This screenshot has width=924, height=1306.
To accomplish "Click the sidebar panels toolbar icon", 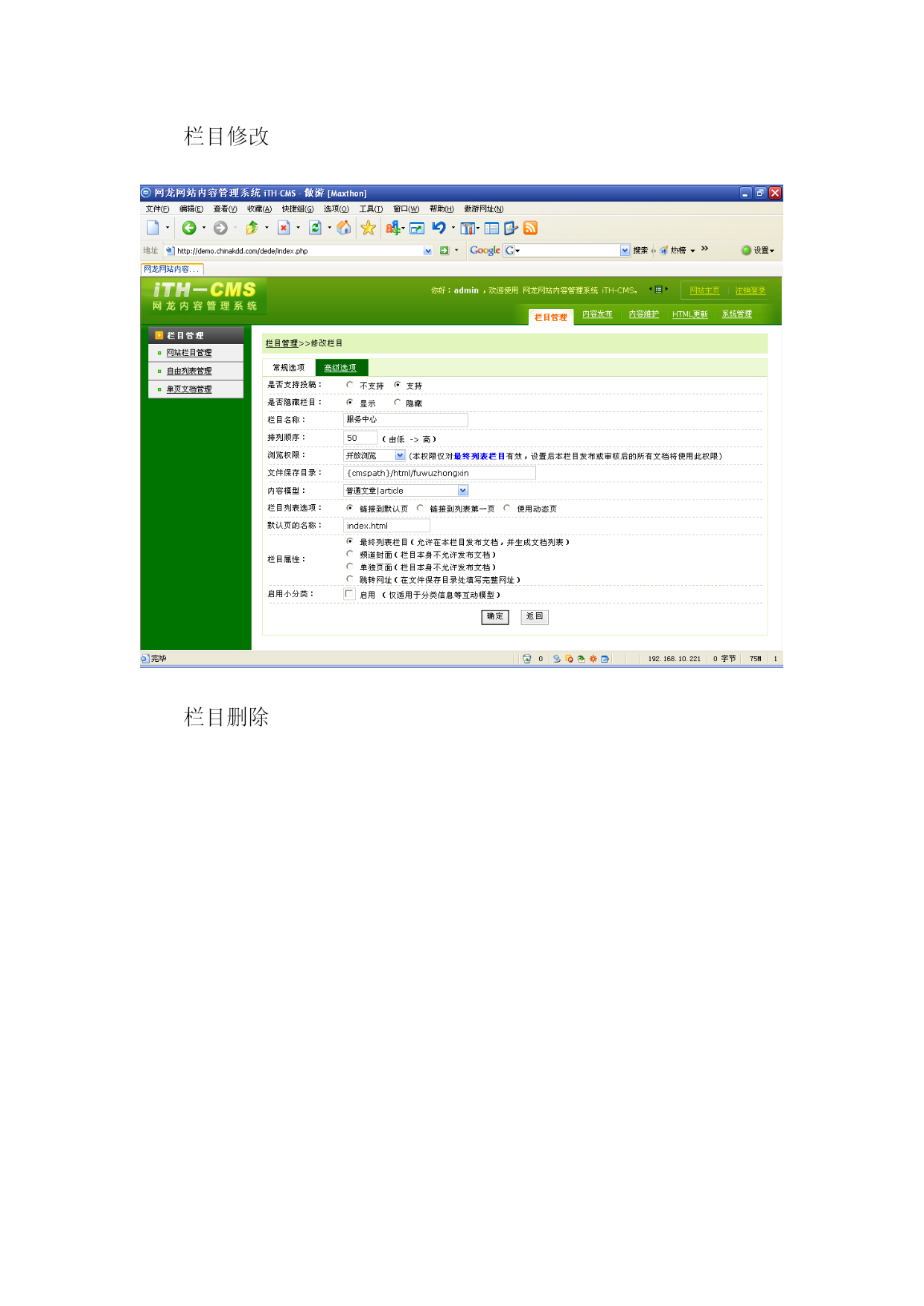I will pos(468,228).
